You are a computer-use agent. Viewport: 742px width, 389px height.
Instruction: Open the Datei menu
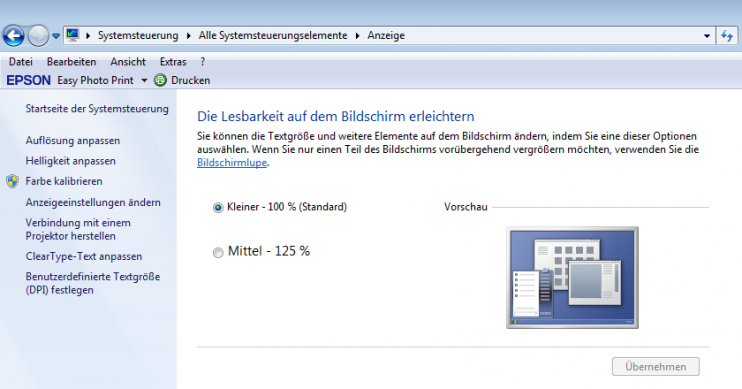[21, 62]
